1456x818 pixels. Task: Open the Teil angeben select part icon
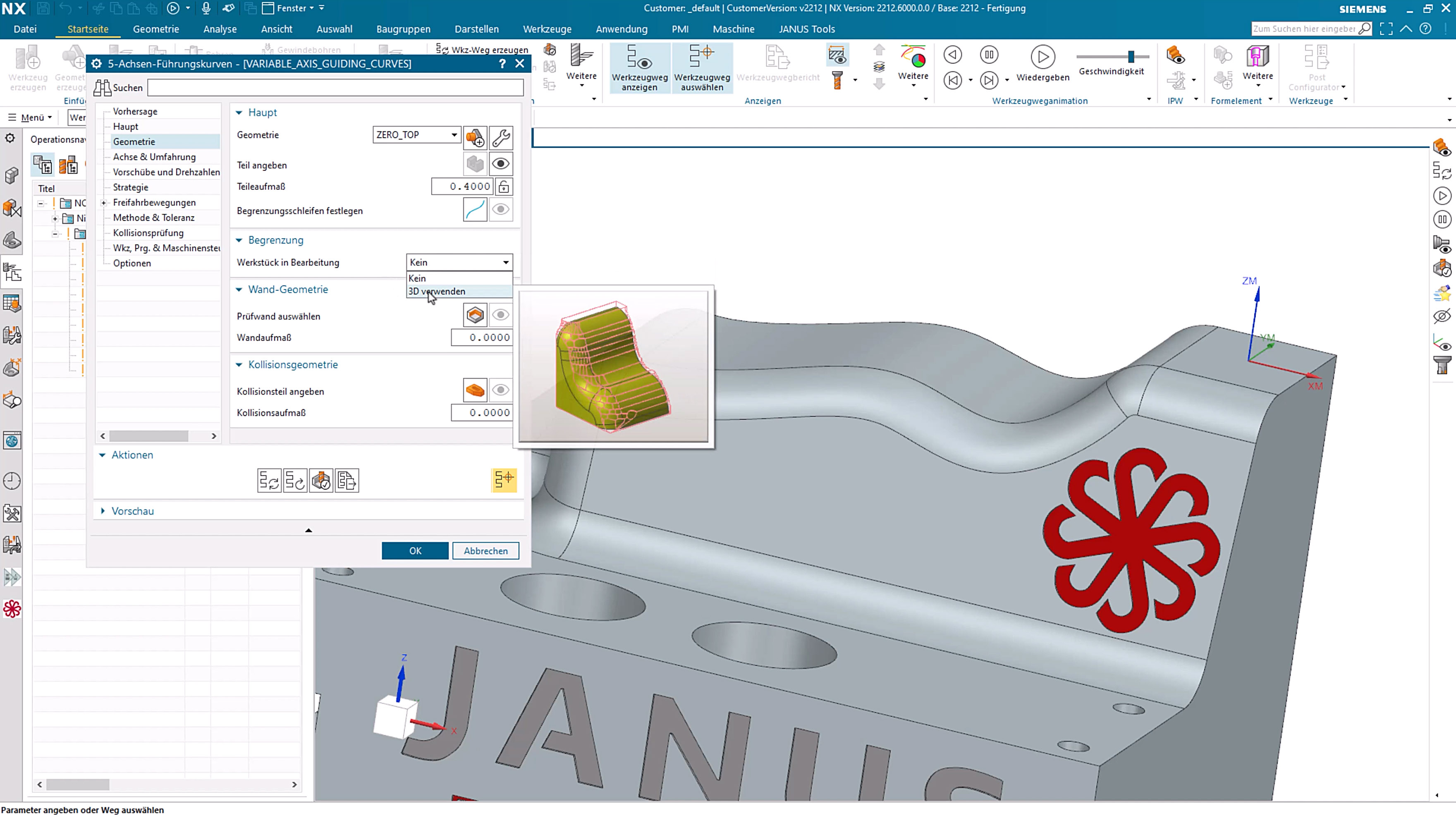click(475, 165)
